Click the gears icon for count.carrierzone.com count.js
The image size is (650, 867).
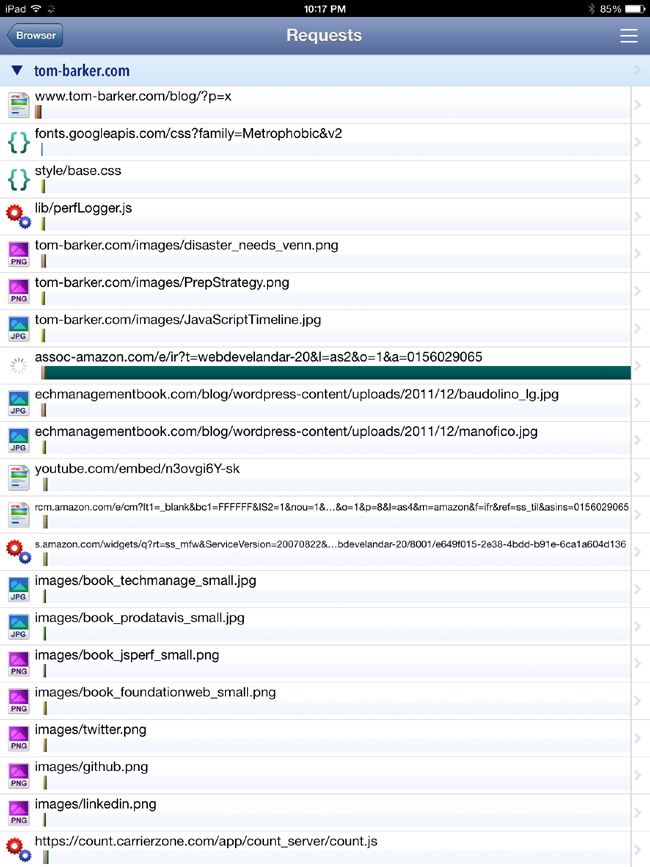pos(18,850)
